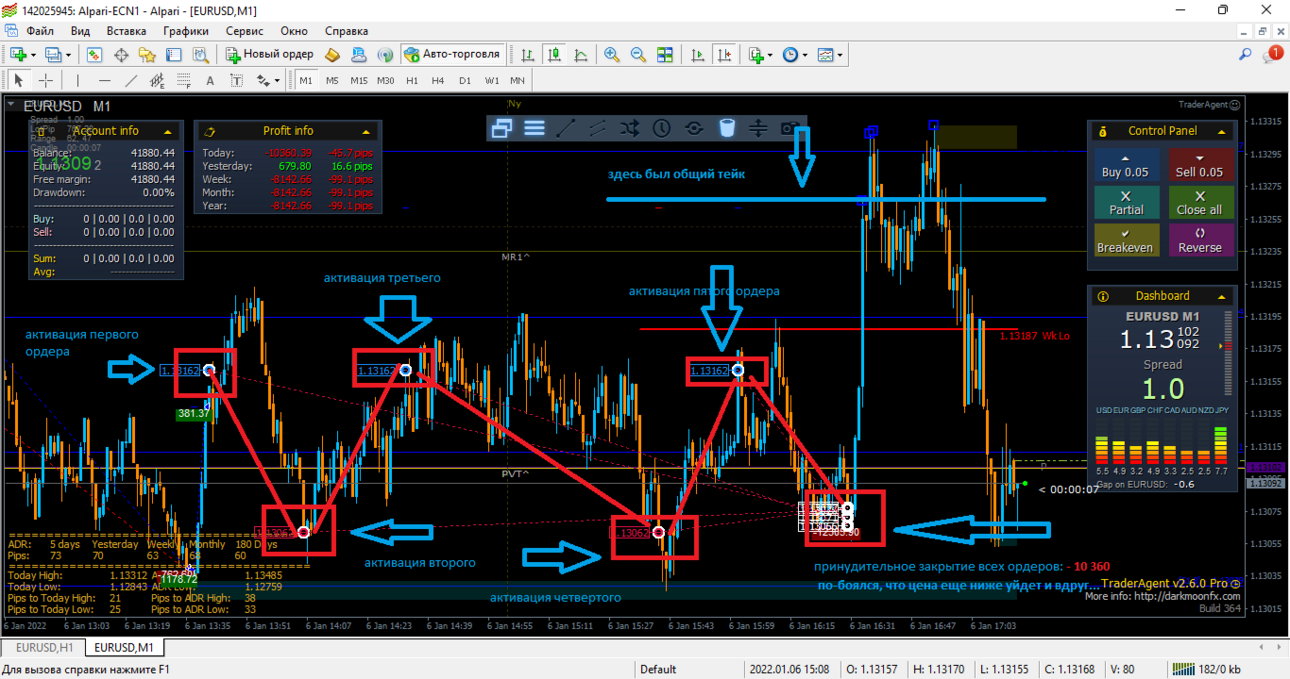The image size is (1290, 679).
Task: Click the Dashboard info icon
Action: point(1103,296)
